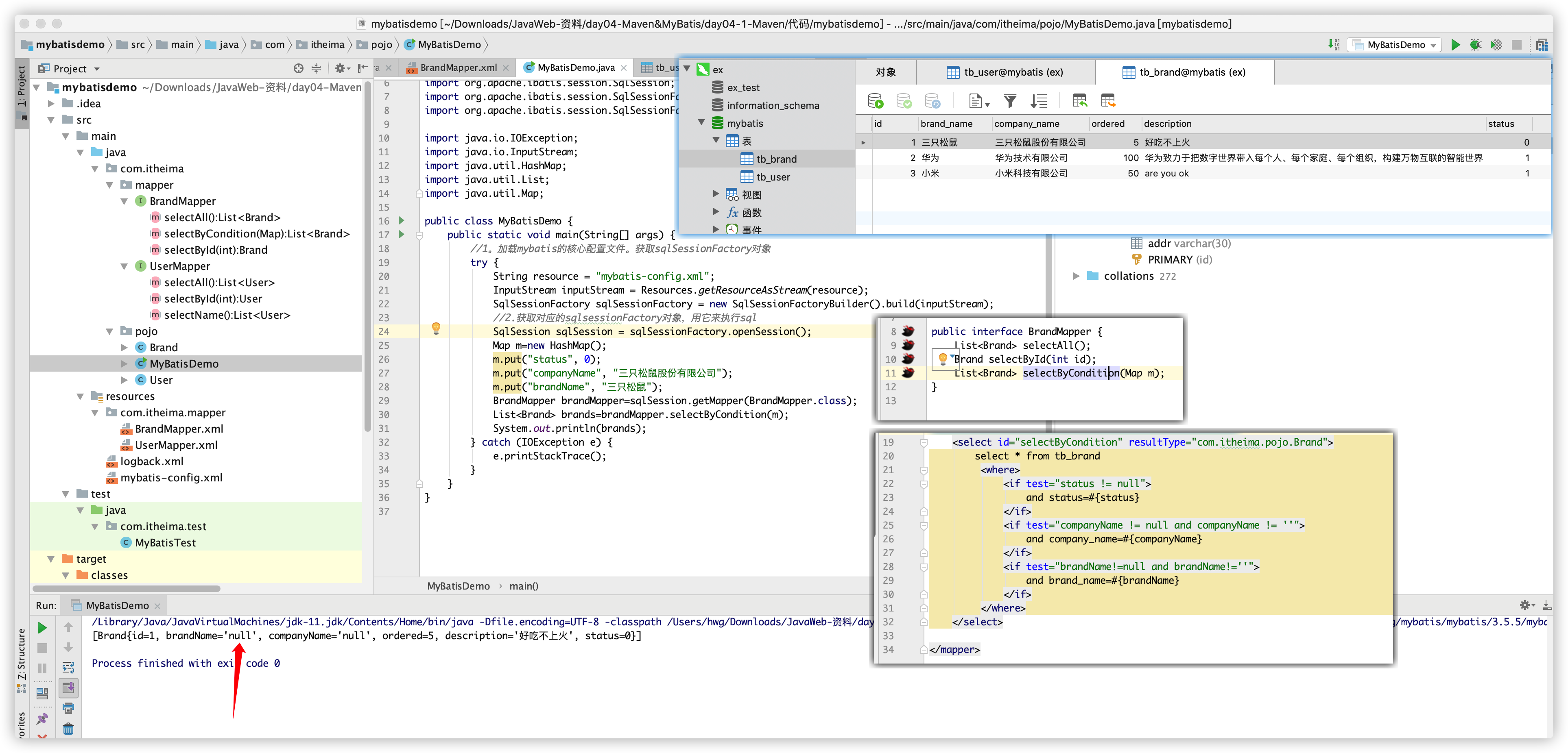This screenshot has height=753, width=1568.
Task: Click the print console output icon
Action: [68, 708]
